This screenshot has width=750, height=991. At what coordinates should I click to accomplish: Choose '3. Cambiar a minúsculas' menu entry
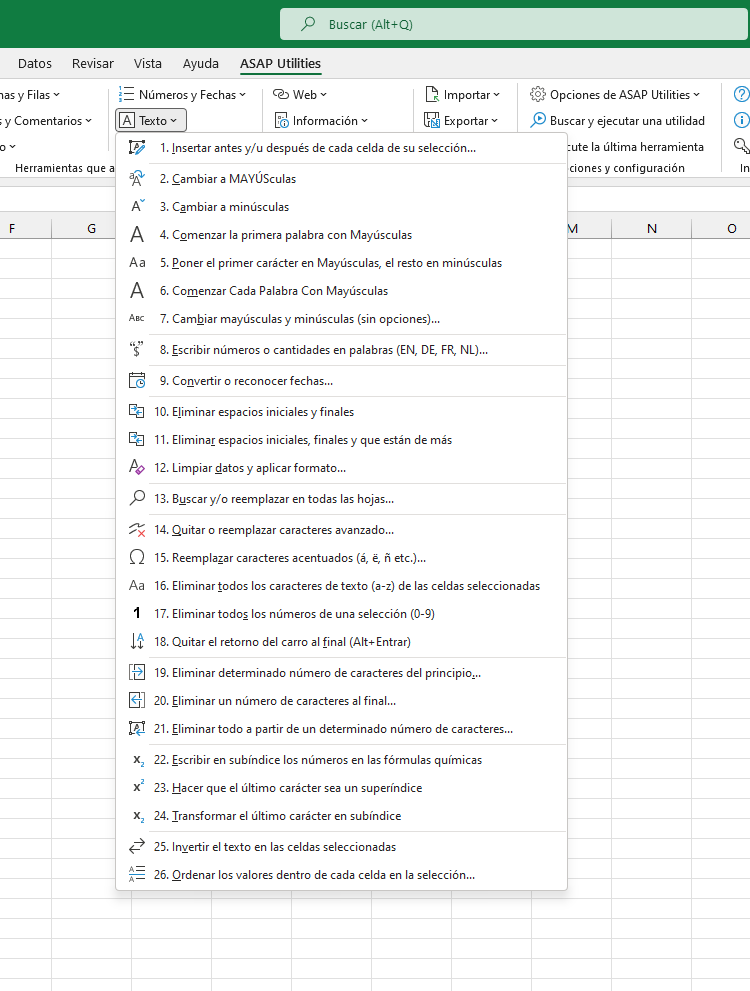click(341, 207)
